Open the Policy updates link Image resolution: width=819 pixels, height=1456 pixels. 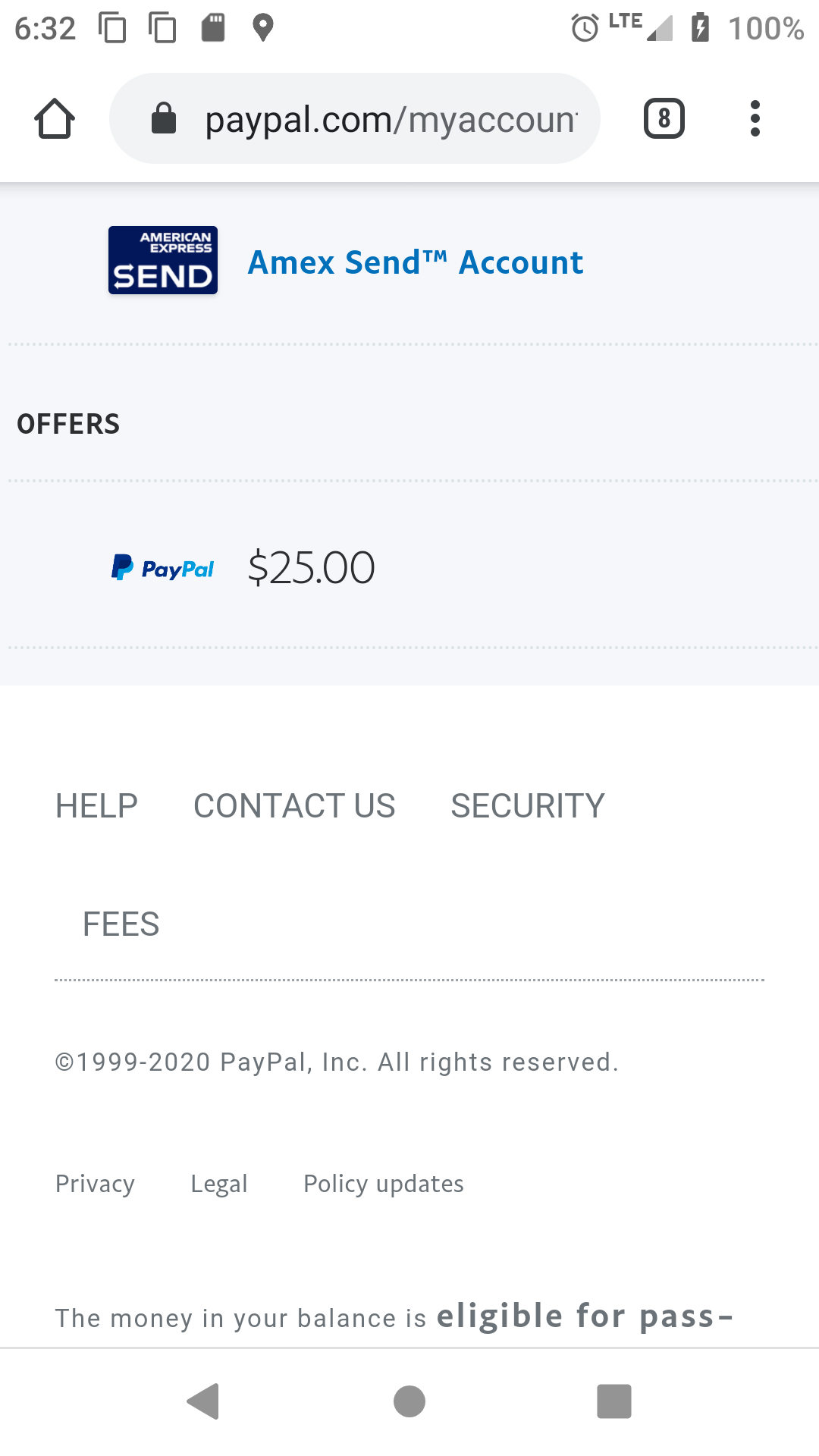click(384, 1184)
